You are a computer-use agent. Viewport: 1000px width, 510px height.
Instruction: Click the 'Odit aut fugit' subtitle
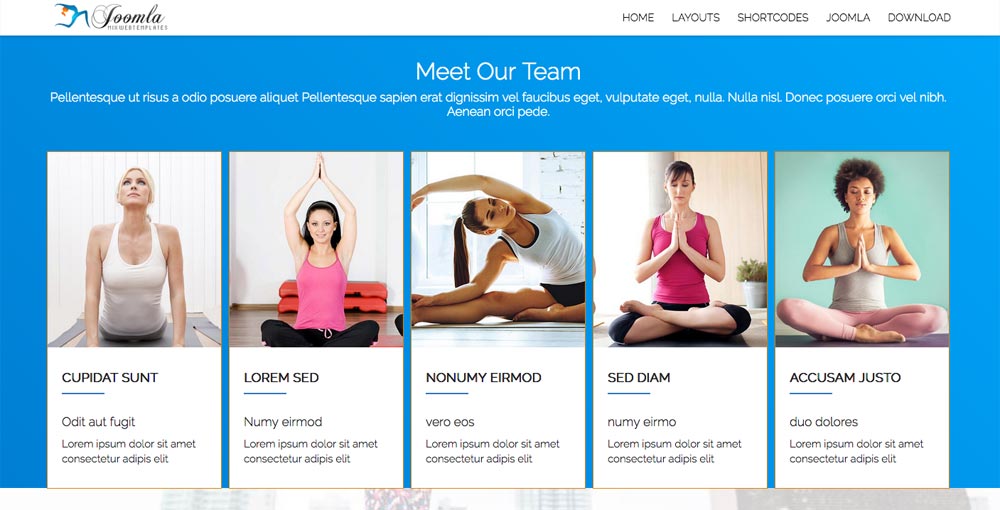pyautogui.click(x=98, y=422)
